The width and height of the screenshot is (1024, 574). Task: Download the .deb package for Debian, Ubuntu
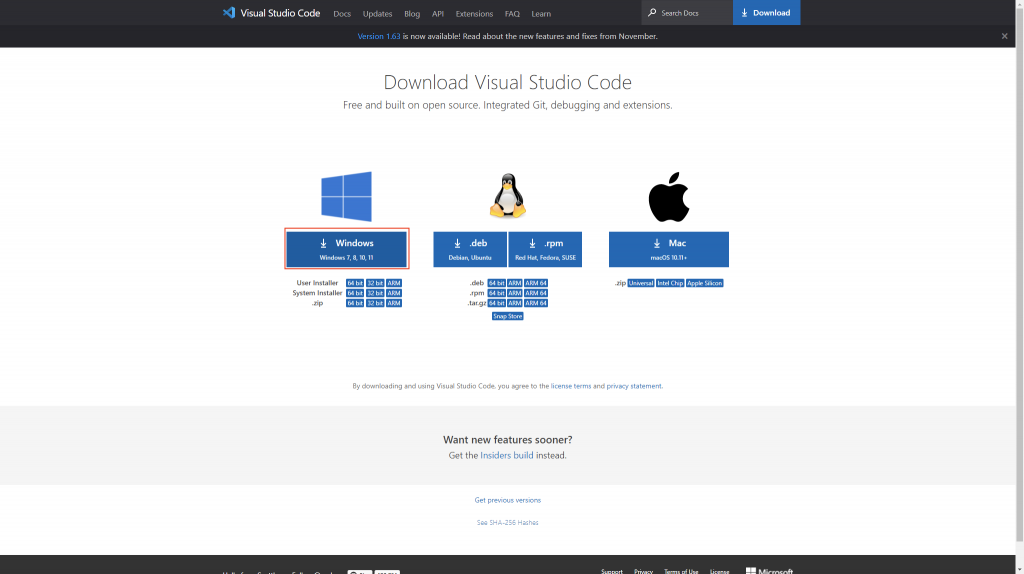[470, 249]
